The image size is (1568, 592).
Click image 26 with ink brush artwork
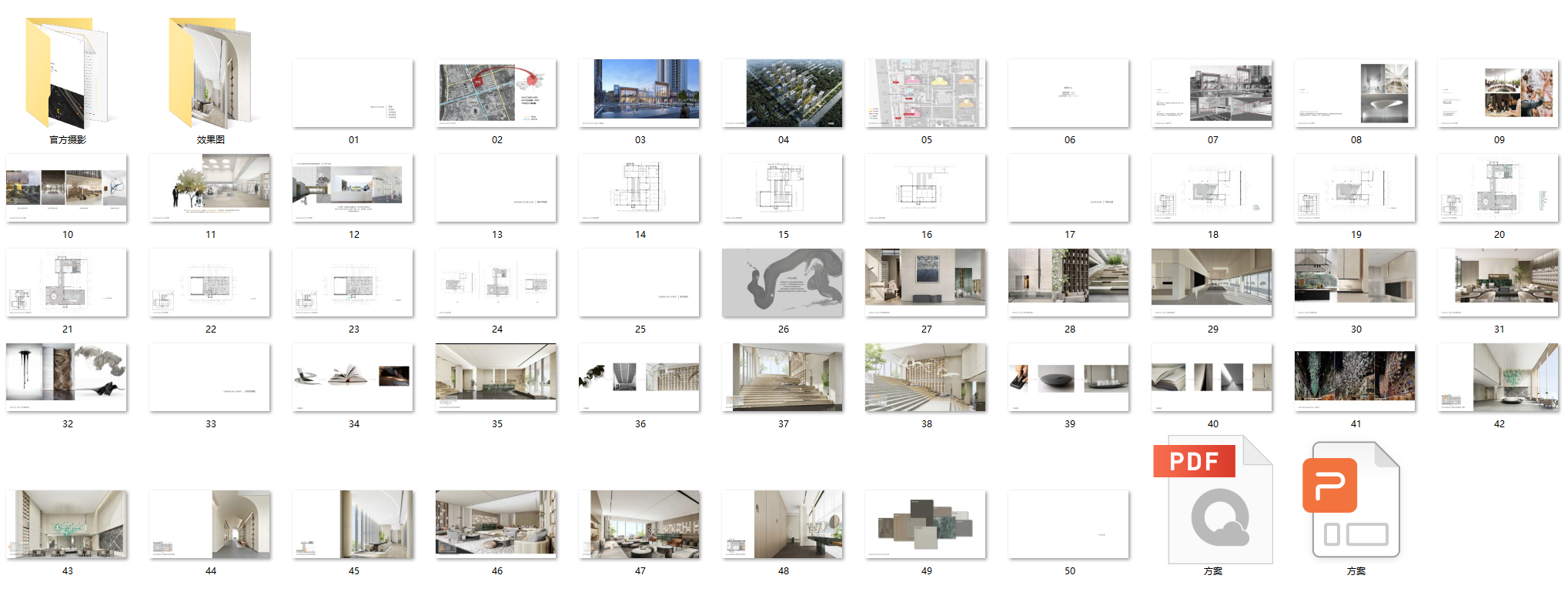[783, 283]
